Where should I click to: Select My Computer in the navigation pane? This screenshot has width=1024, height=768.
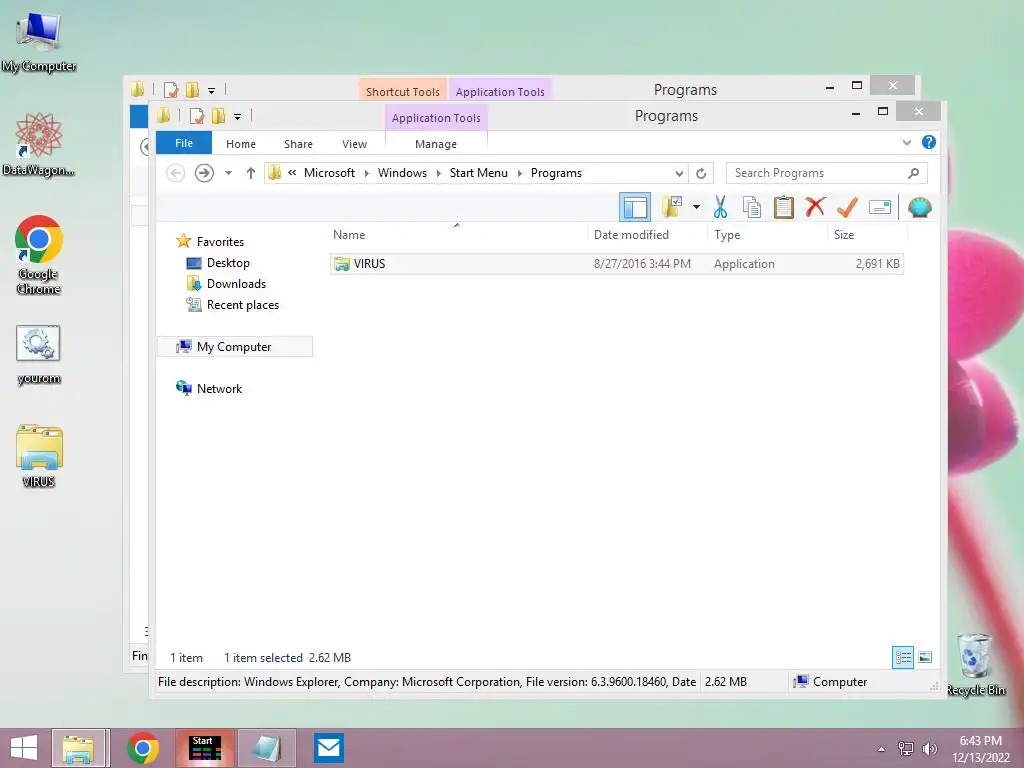click(234, 347)
